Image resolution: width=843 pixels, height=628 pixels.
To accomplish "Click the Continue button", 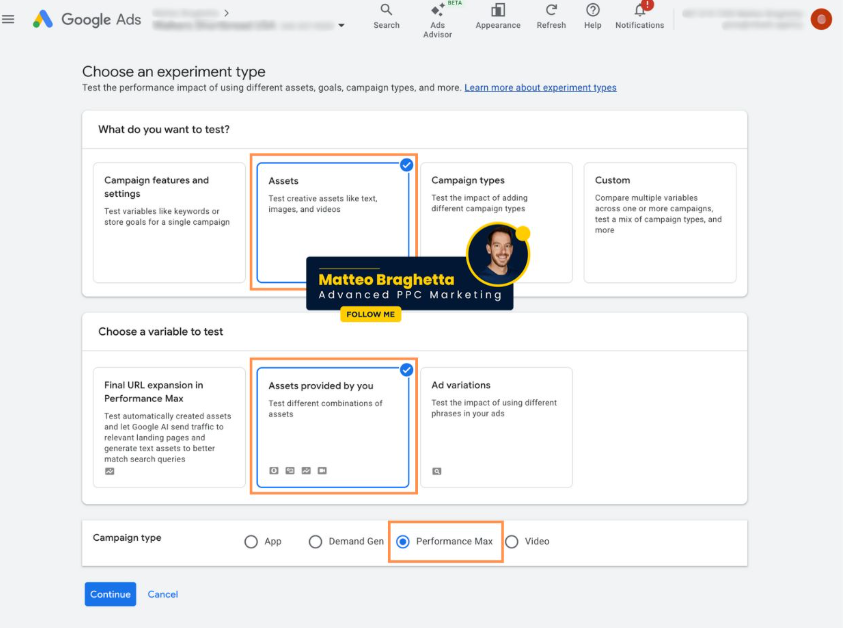I will click(110, 594).
